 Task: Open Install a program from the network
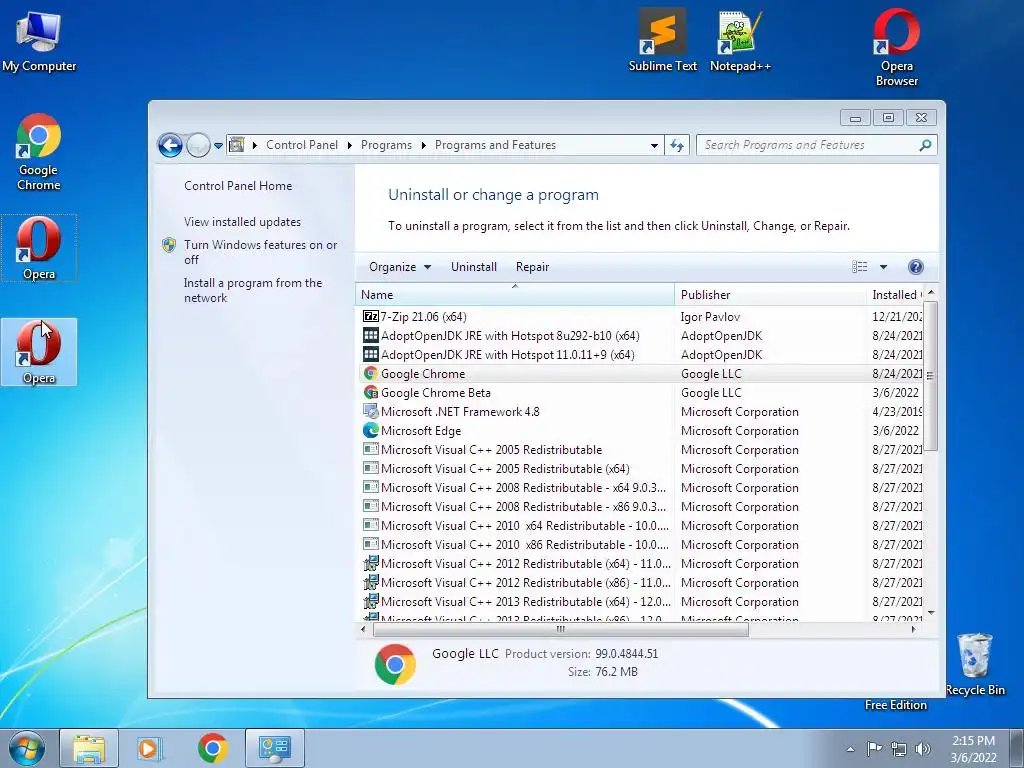point(253,290)
